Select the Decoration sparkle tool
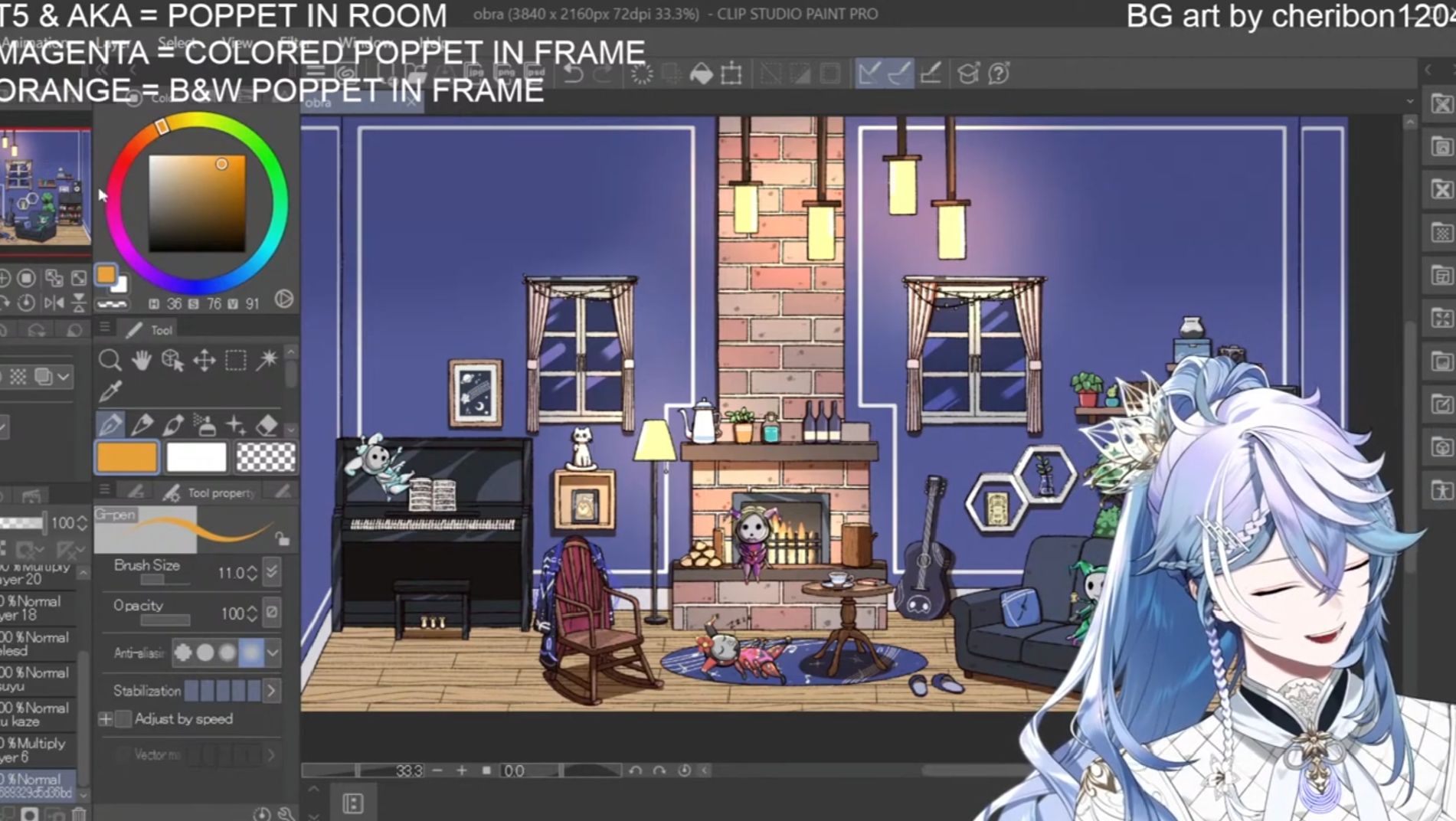1456x821 pixels. [x=236, y=424]
